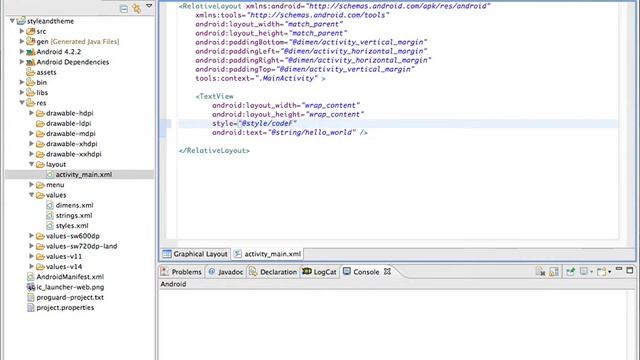Screen dimensions: 640x360
Task: Switch editor to Graphical Layout tab
Action: [x=195, y=254]
